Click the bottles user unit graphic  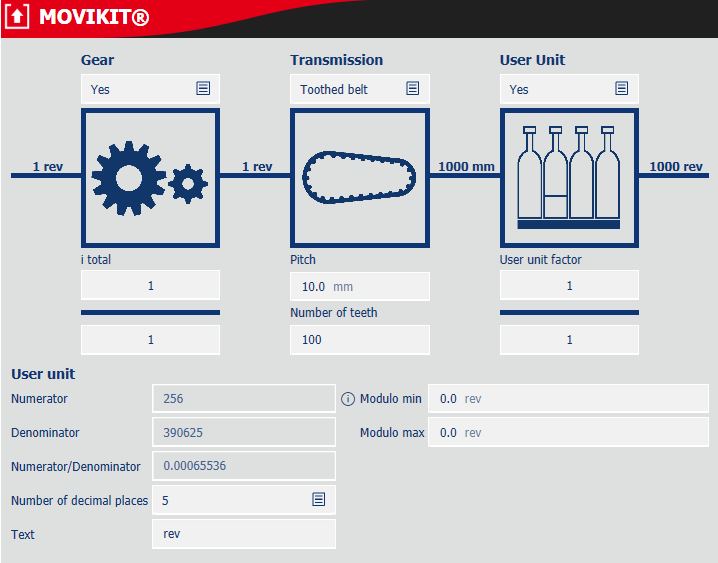(x=569, y=178)
